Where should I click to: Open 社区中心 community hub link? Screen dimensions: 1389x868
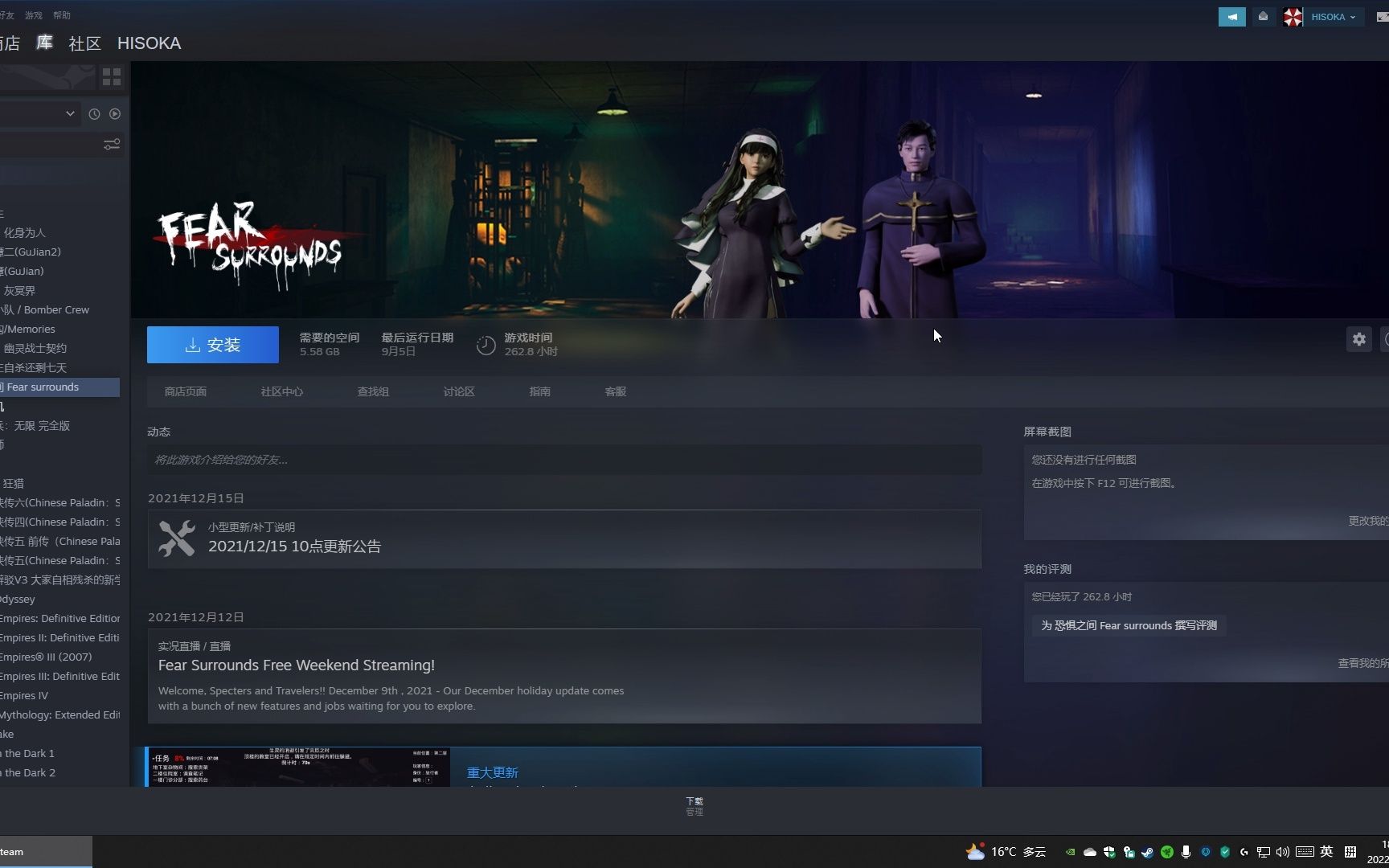click(282, 391)
